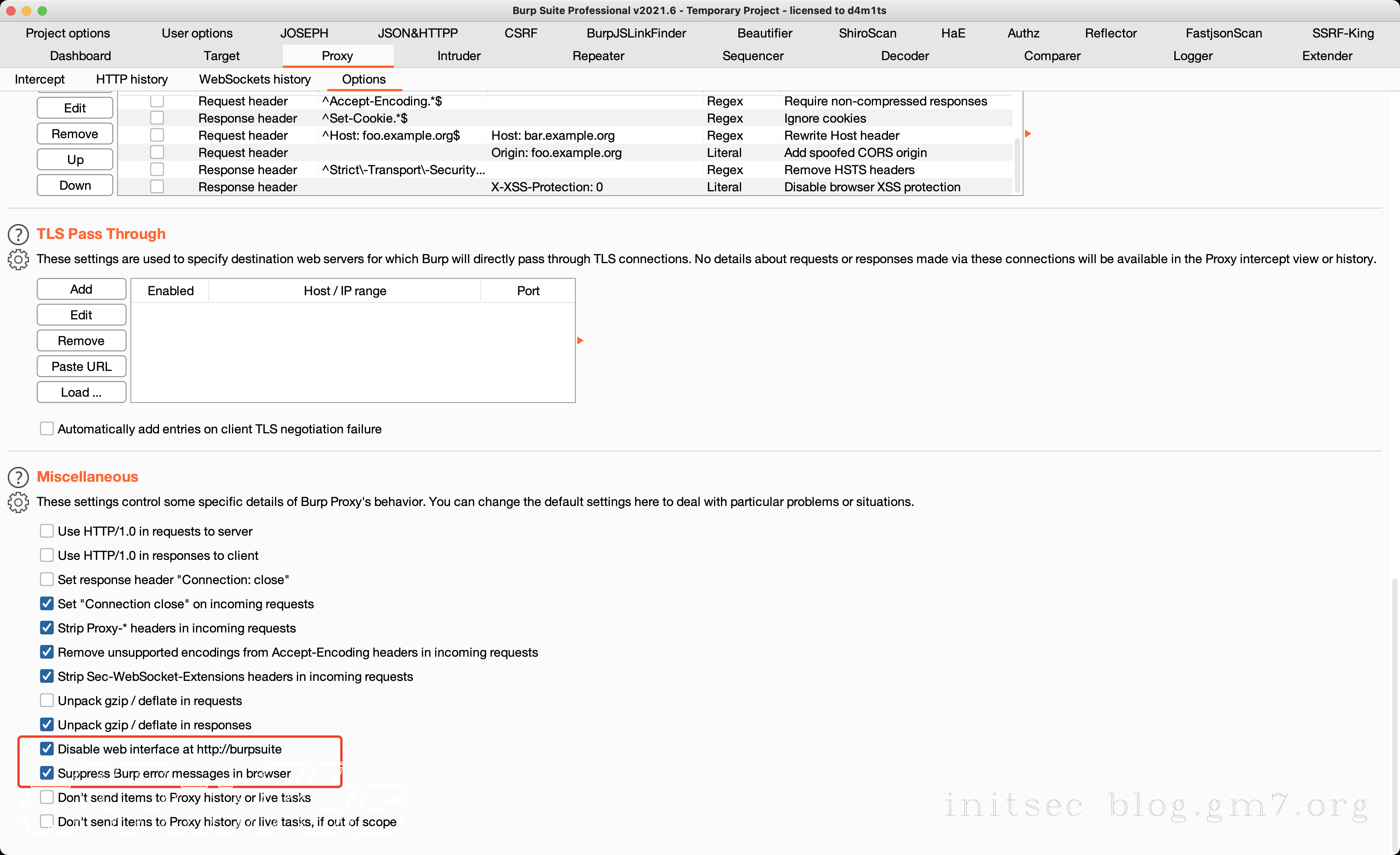Sort TLS table by Host / IP range header
This screenshot has width=1400, height=855.
[344, 291]
